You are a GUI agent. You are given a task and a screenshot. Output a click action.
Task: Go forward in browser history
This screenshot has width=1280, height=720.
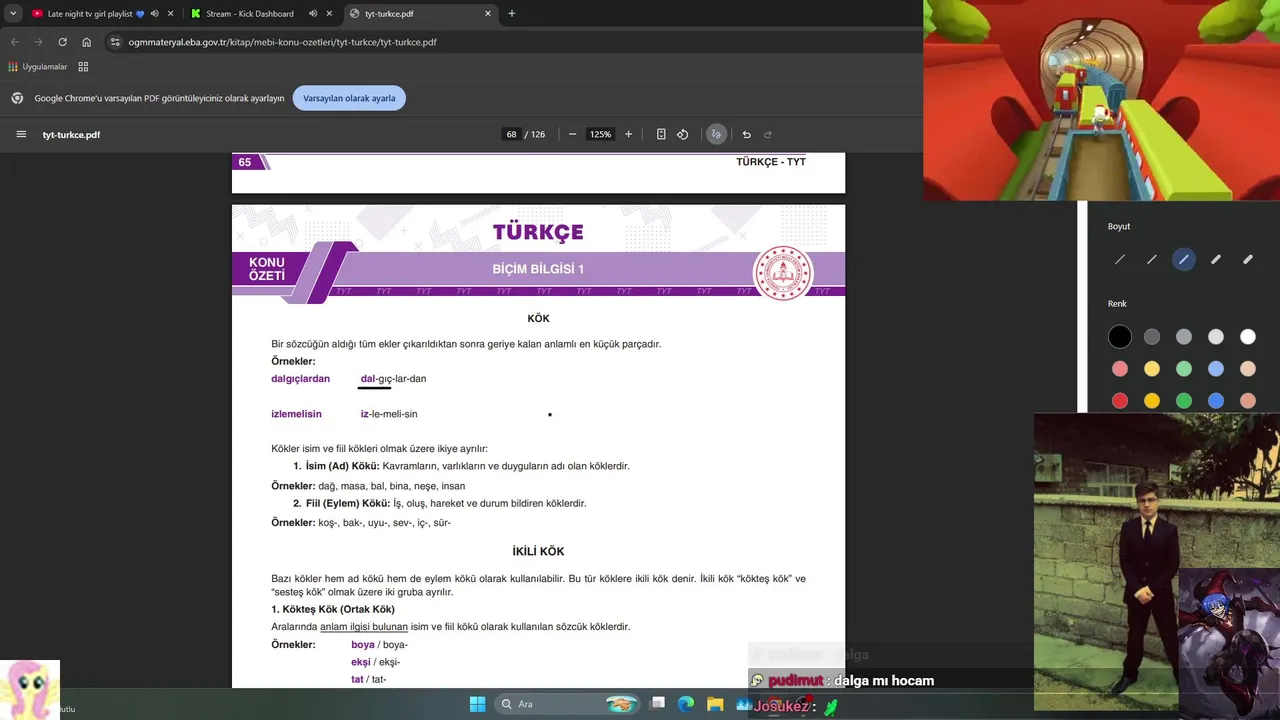38,42
